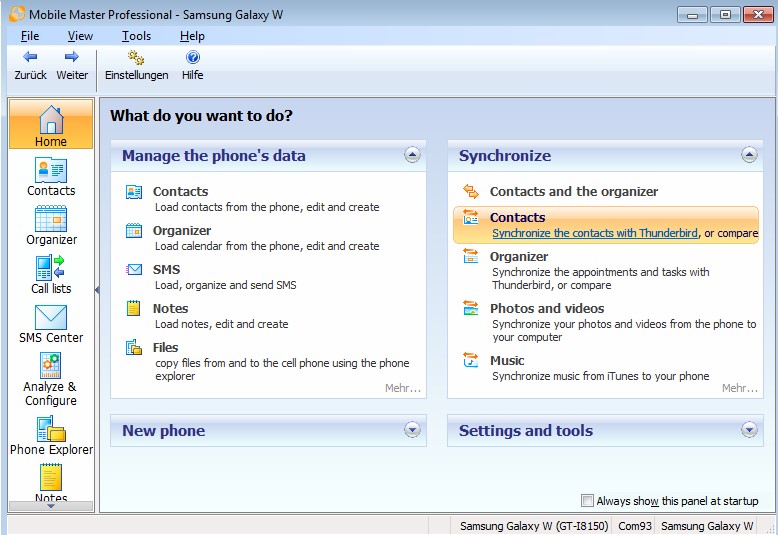
Task: Click Mehr... in the Synchronize panel
Action: coord(739,388)
